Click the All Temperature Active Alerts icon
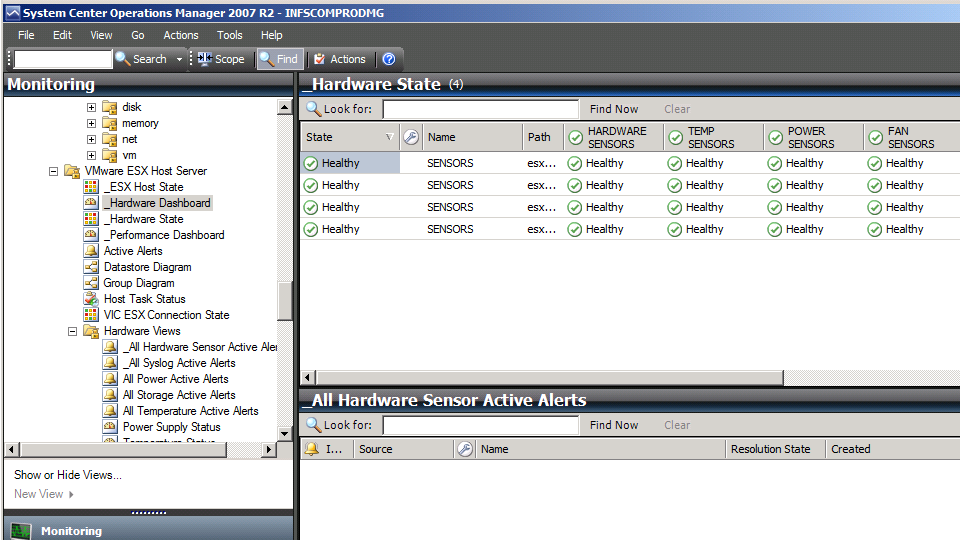This screenshot has height=540, width=960. click(110, 411)
